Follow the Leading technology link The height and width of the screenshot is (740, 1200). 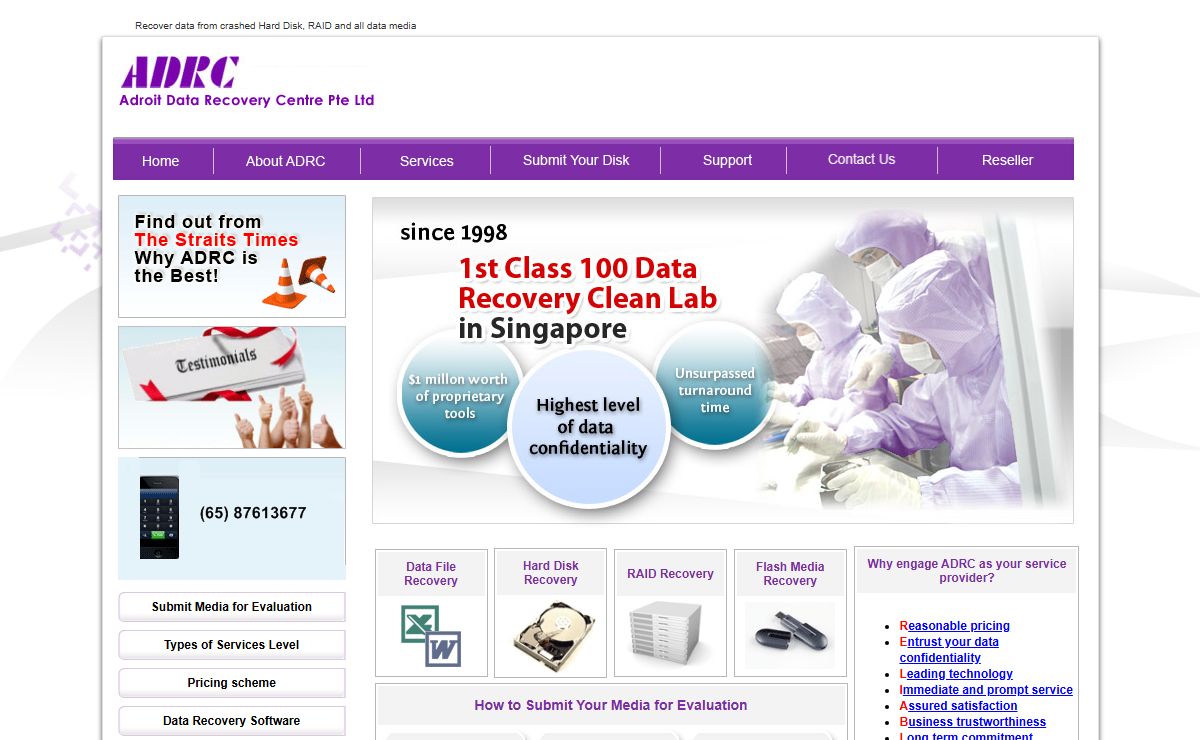coord(956,674)
